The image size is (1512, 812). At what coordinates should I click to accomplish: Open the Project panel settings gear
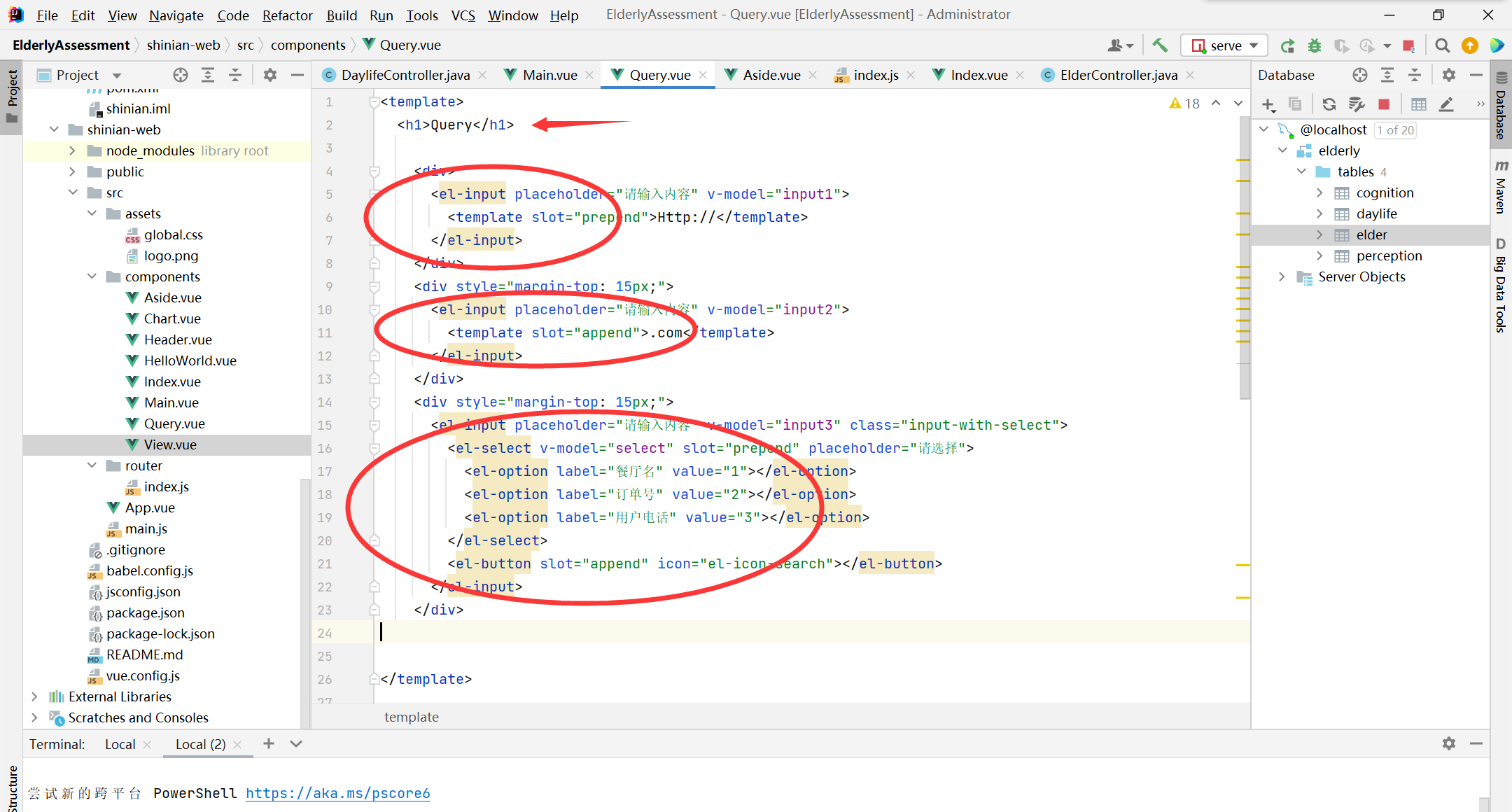point(269,75)
